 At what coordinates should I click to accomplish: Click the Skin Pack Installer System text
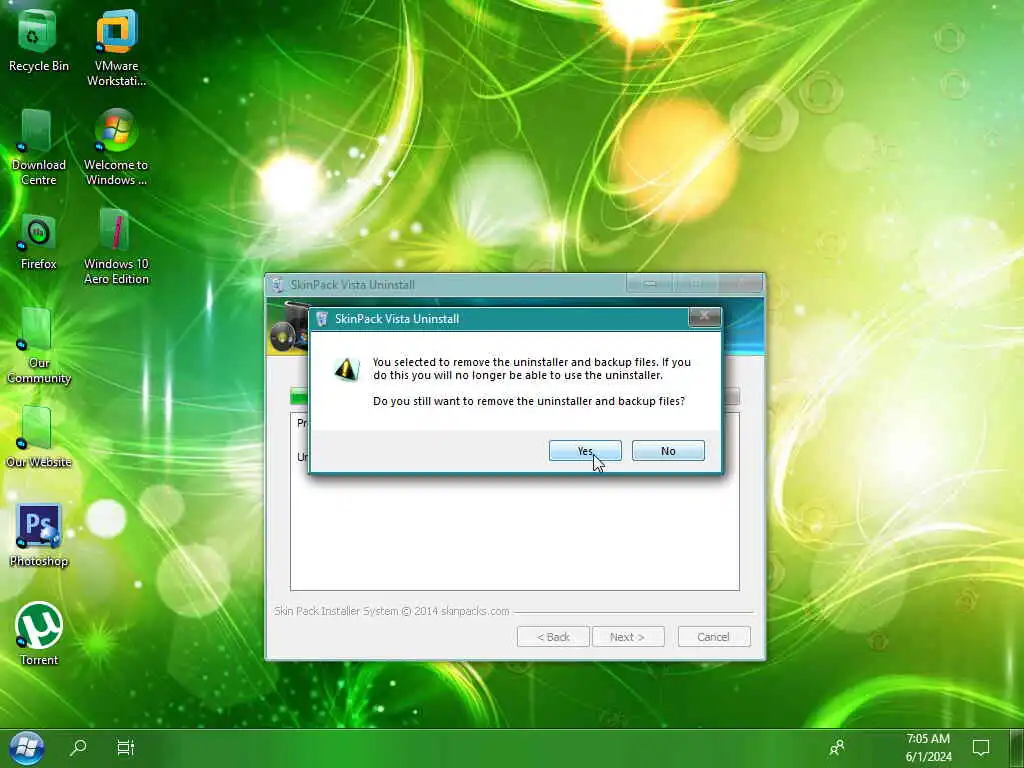391,611
